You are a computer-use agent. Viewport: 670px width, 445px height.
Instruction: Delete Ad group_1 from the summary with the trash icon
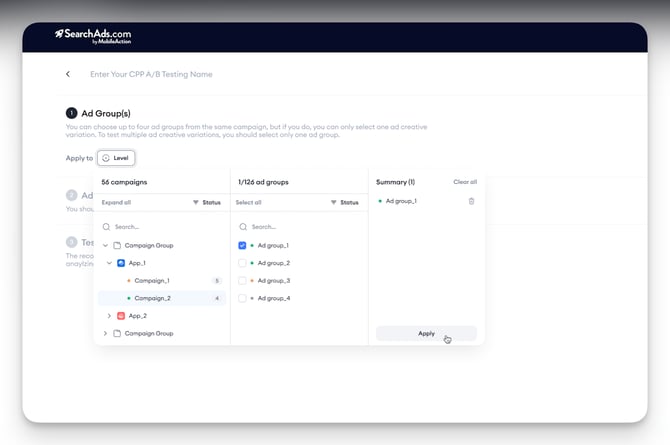[472, 201]
